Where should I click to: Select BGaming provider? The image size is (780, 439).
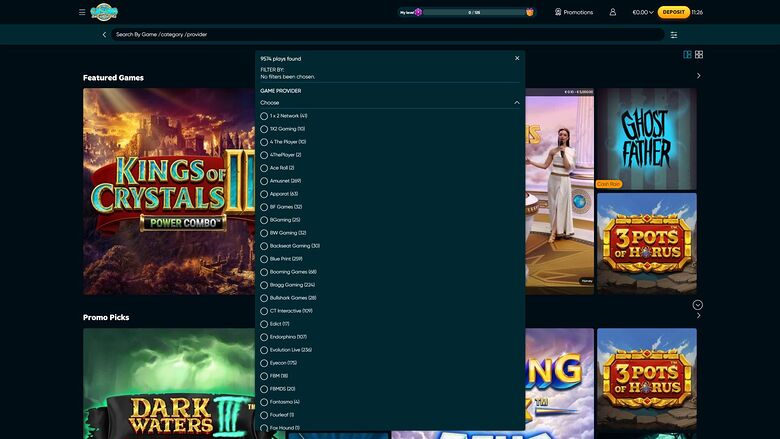[280, 220]
